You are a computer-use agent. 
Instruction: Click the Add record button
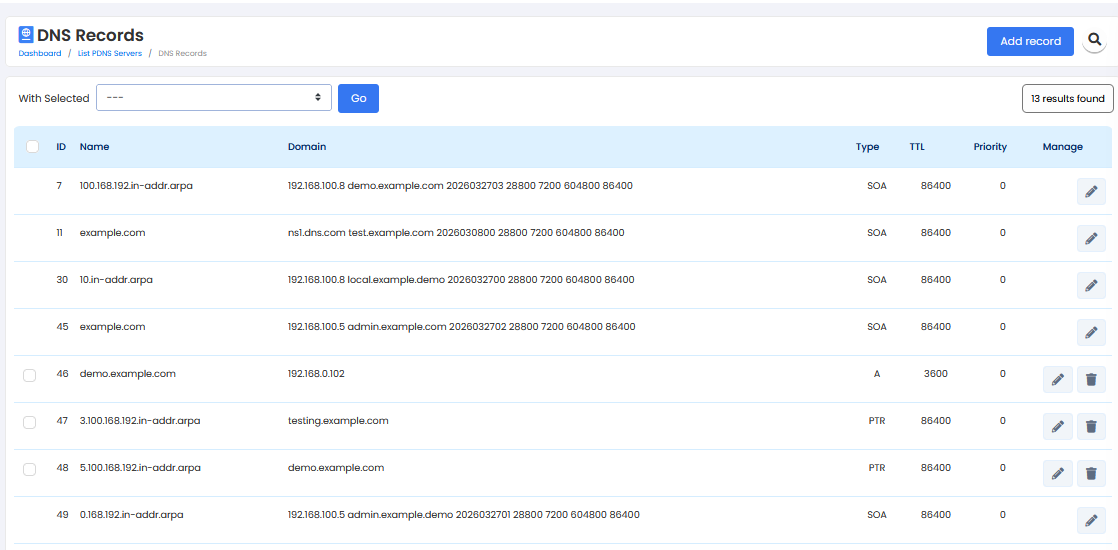click(x=1030, y=41)
